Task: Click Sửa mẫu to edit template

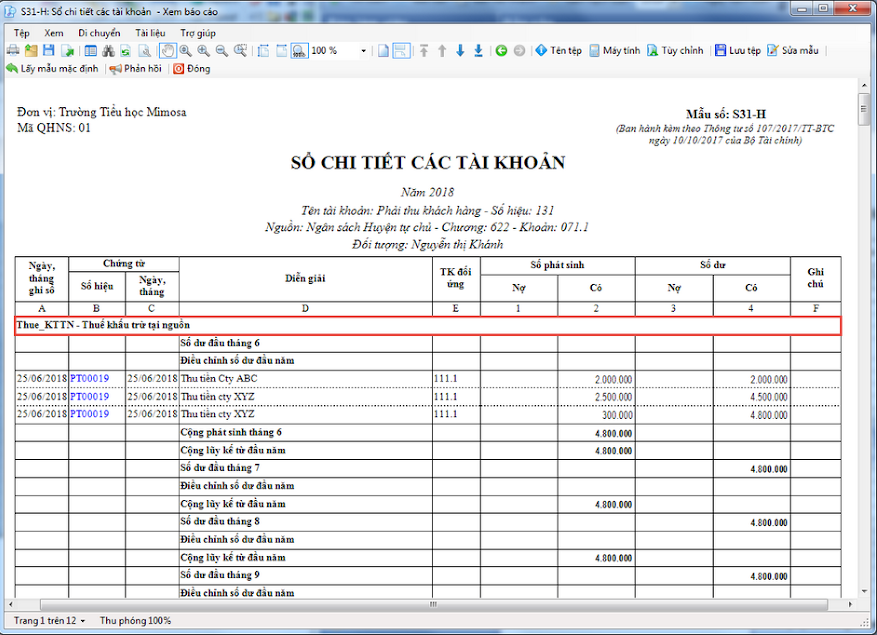Action: 793,51
